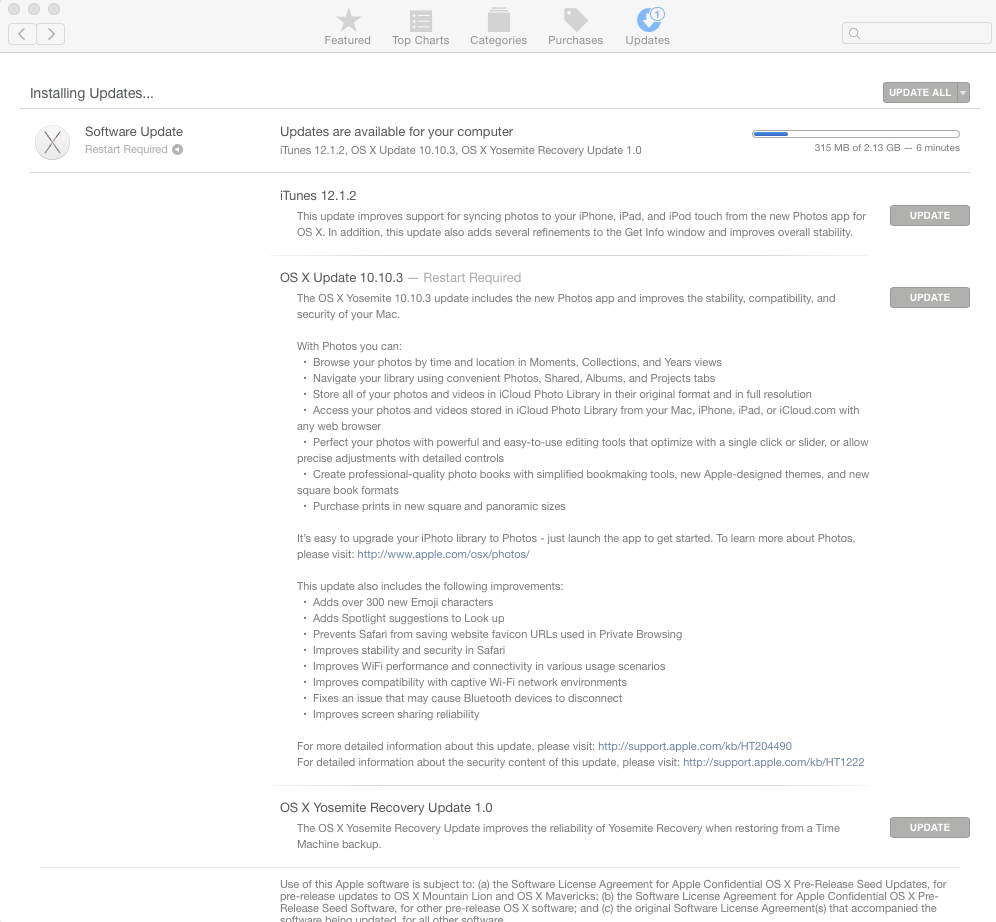Click the 'Installing Updates...' header text
The width and height of the screenshot is (996, 922).
91,93
